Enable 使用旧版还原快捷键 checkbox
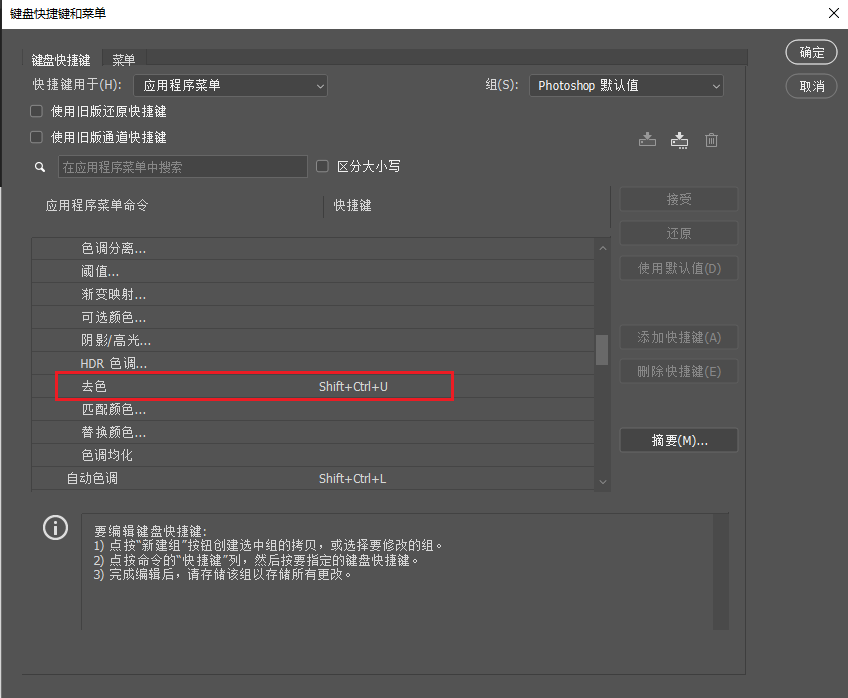 [36, 111]
